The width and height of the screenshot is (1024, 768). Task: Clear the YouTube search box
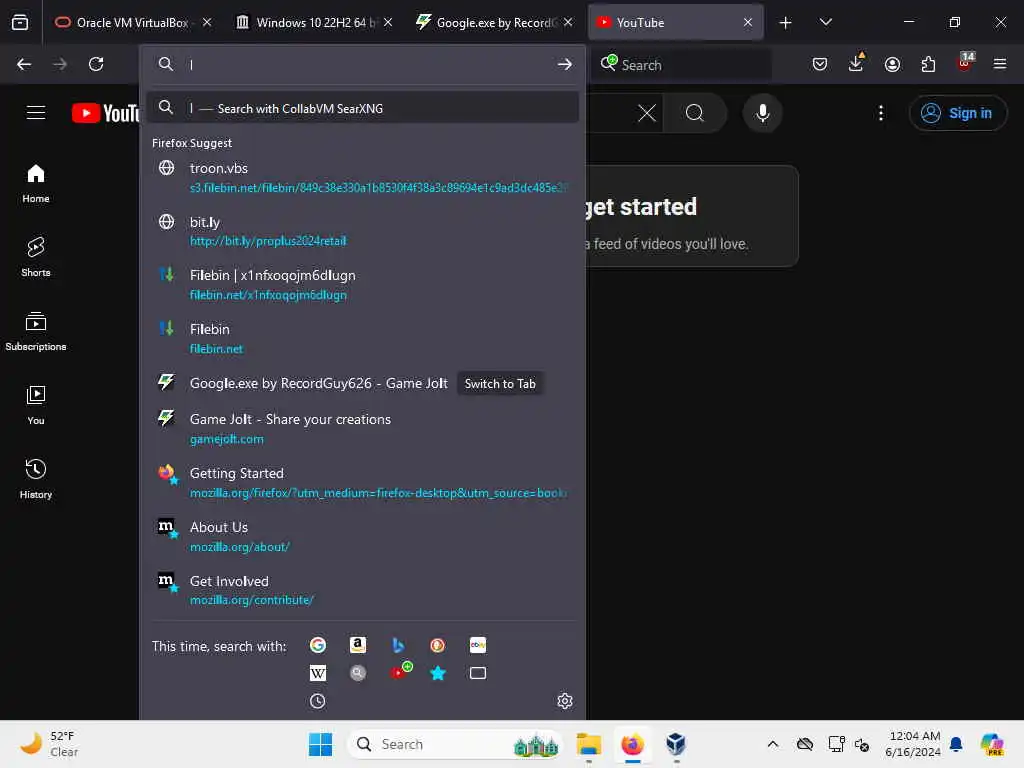(647, 113)
